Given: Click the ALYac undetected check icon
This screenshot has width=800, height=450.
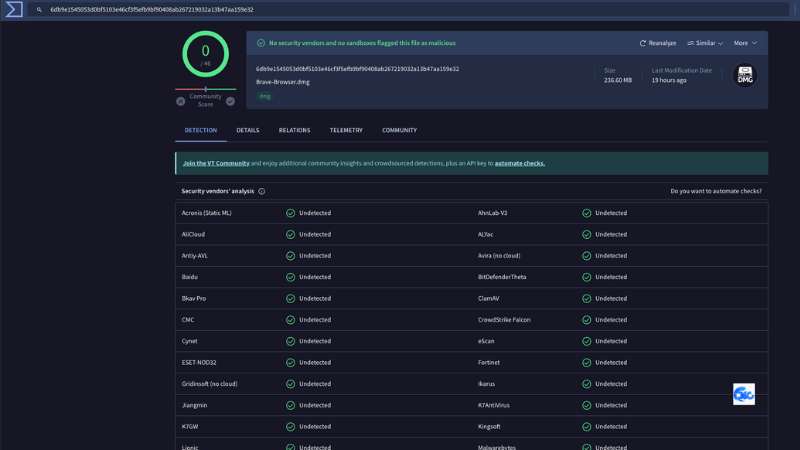Looking at the screenshot, I should 587,235.
